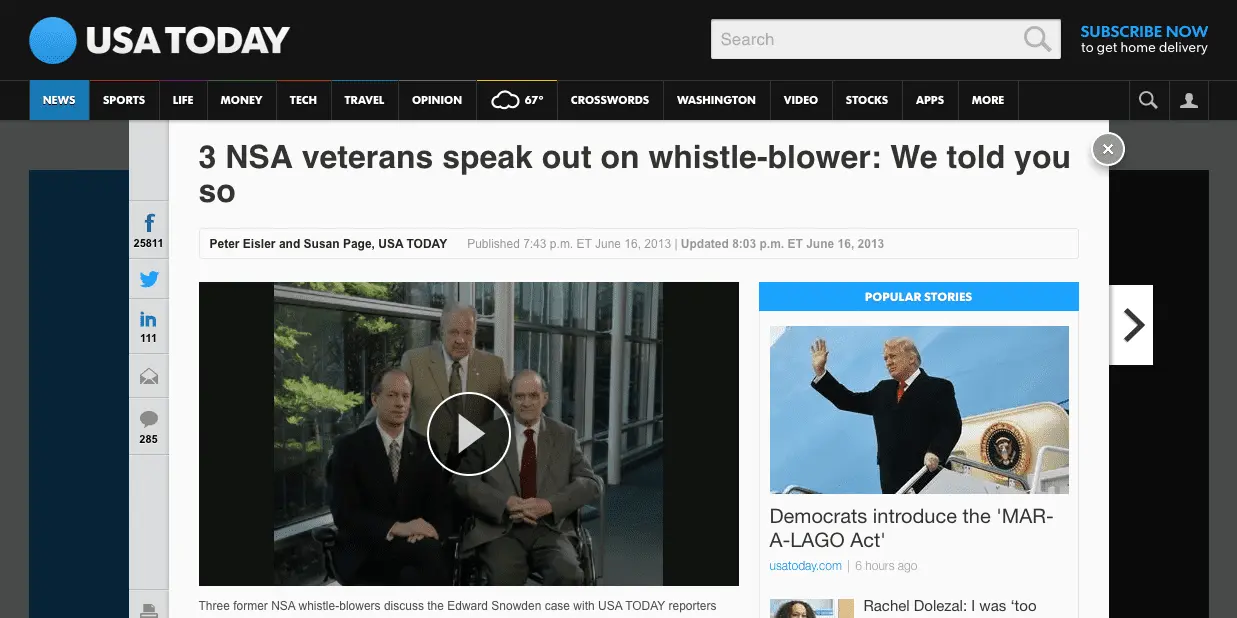Go to next story arrow
Screen dimensions: 1237x618
tap(1132, 325)
